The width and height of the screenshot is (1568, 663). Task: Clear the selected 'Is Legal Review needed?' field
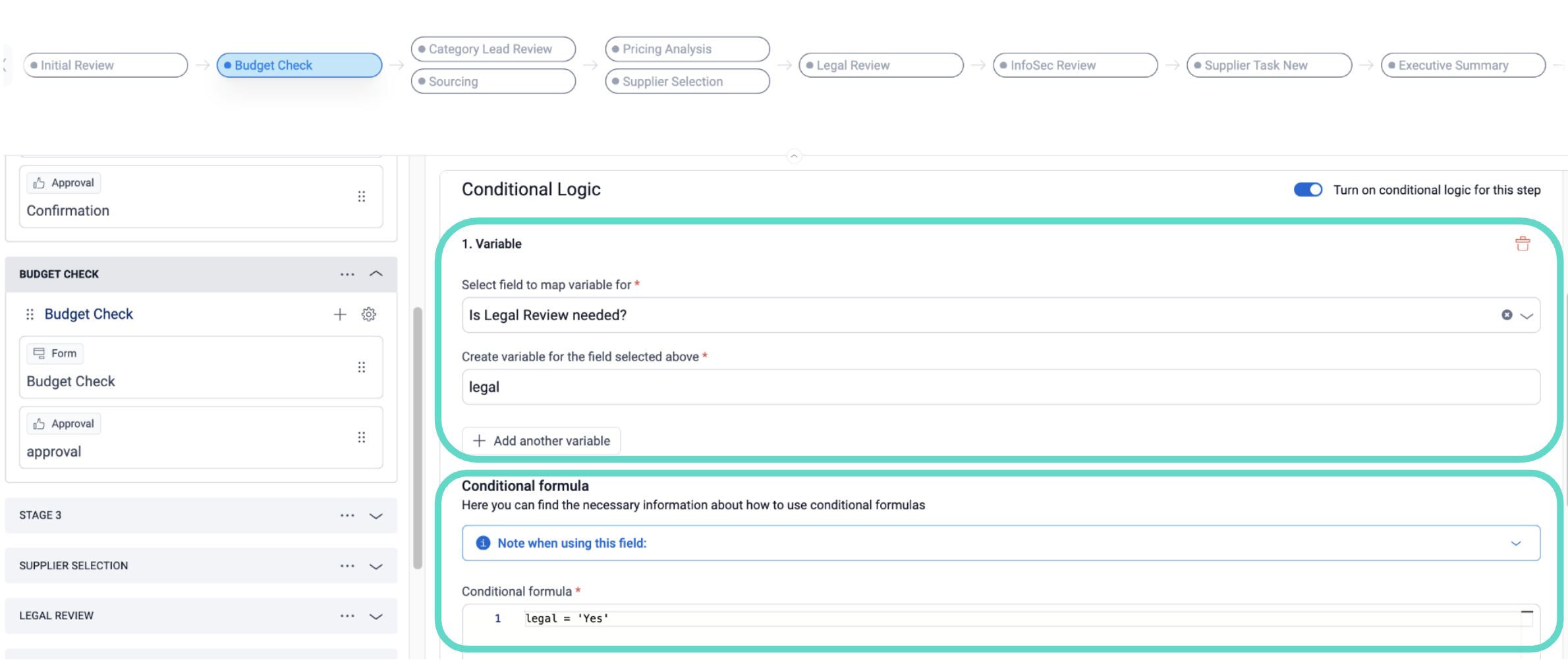(x=1507, y=315)
